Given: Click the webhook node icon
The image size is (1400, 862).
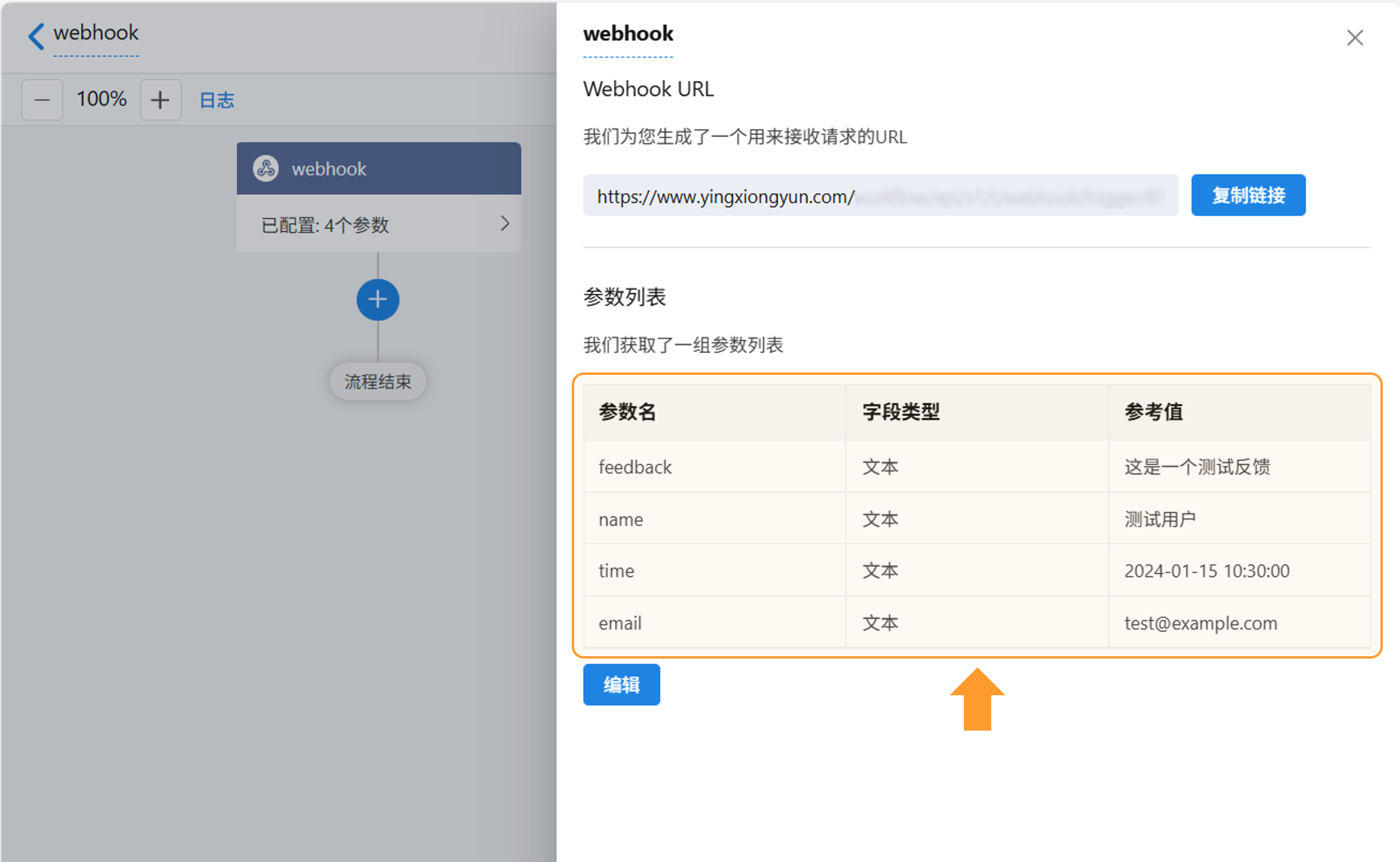Looking at the screenshot, I should [266, 169].
